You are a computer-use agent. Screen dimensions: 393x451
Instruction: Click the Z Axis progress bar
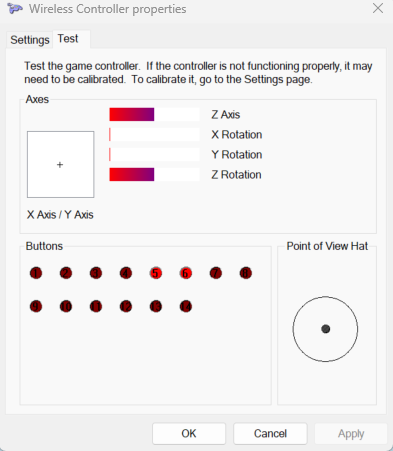point(154,114)
